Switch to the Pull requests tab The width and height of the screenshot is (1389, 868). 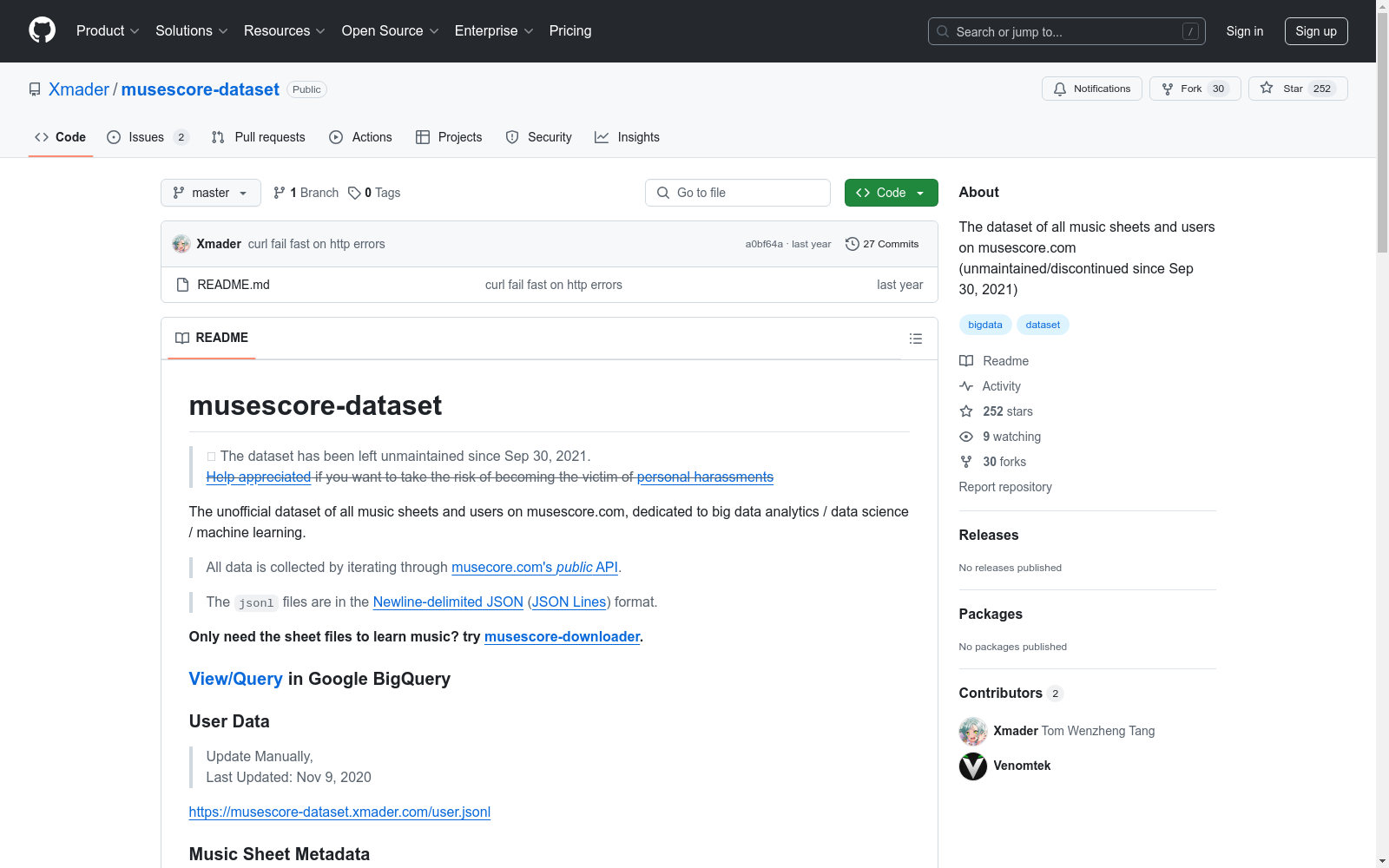coord(259,137)
